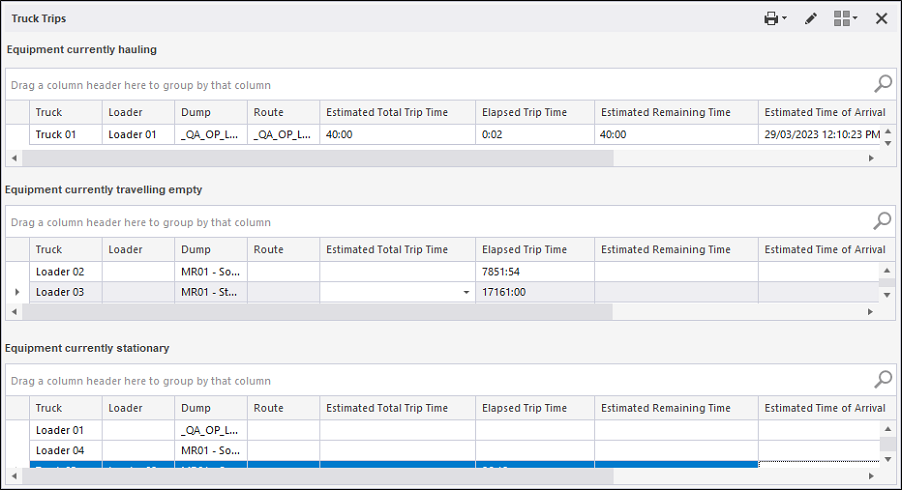Select Loader 03 row in travelling empty grid
This screenshot has height=490, width=902.
click(453, 292)
